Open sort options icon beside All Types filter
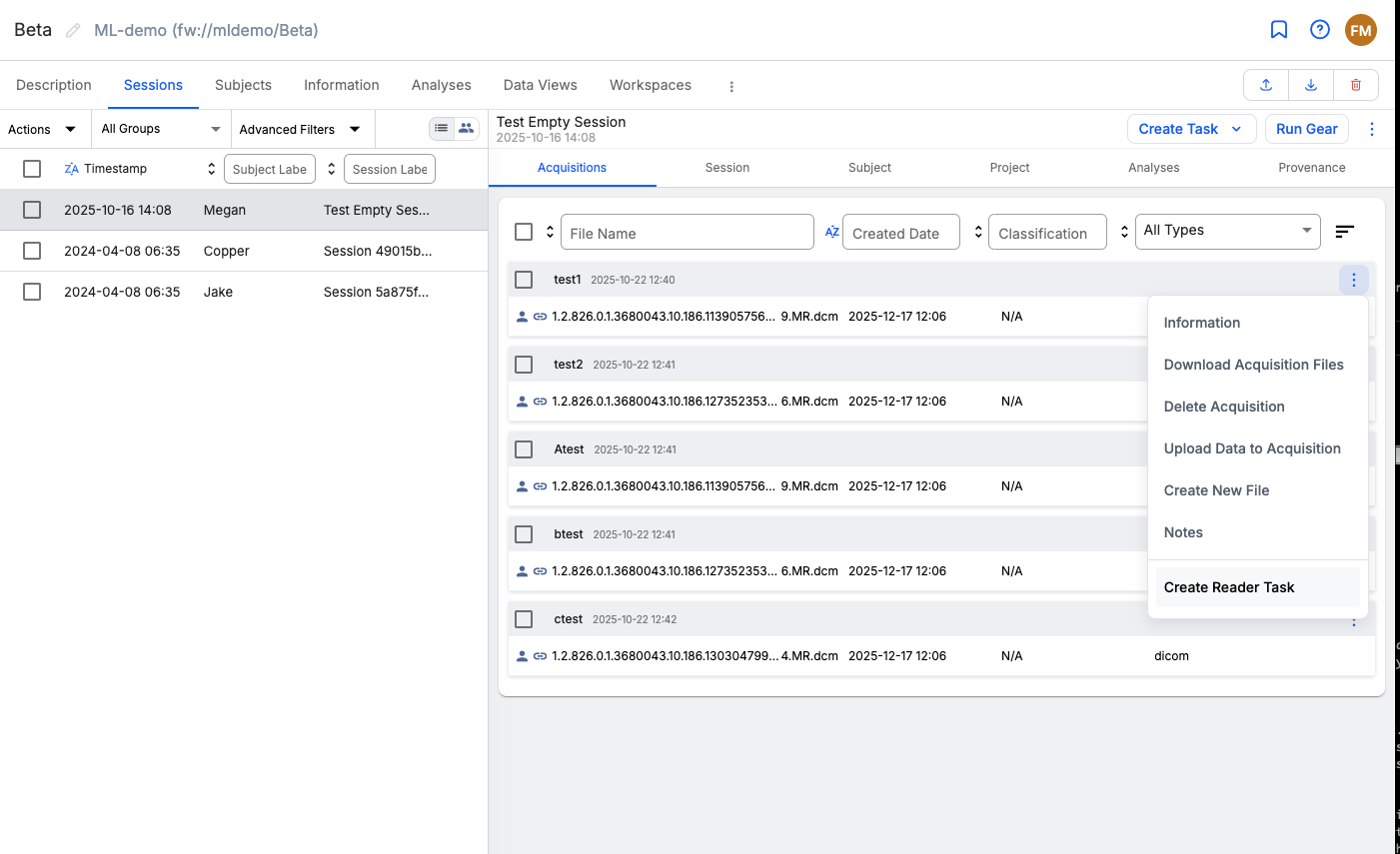1400x854 pixels. [x=1344, y=231]
